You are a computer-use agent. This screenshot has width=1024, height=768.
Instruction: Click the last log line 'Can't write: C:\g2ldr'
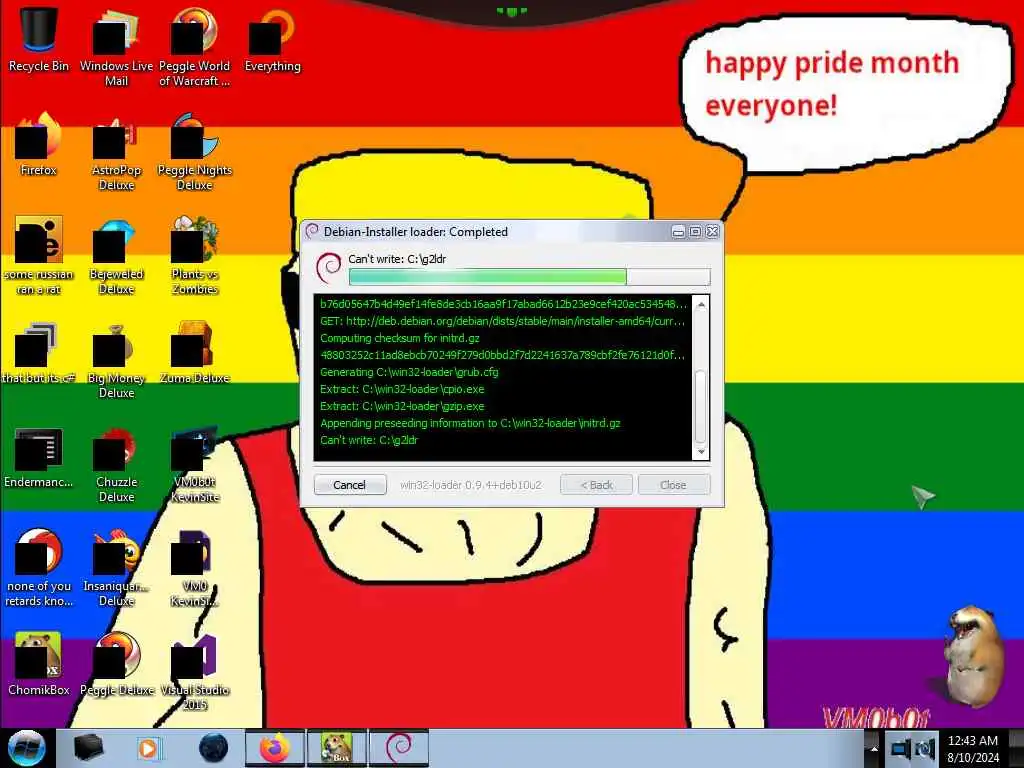[369, 440]
